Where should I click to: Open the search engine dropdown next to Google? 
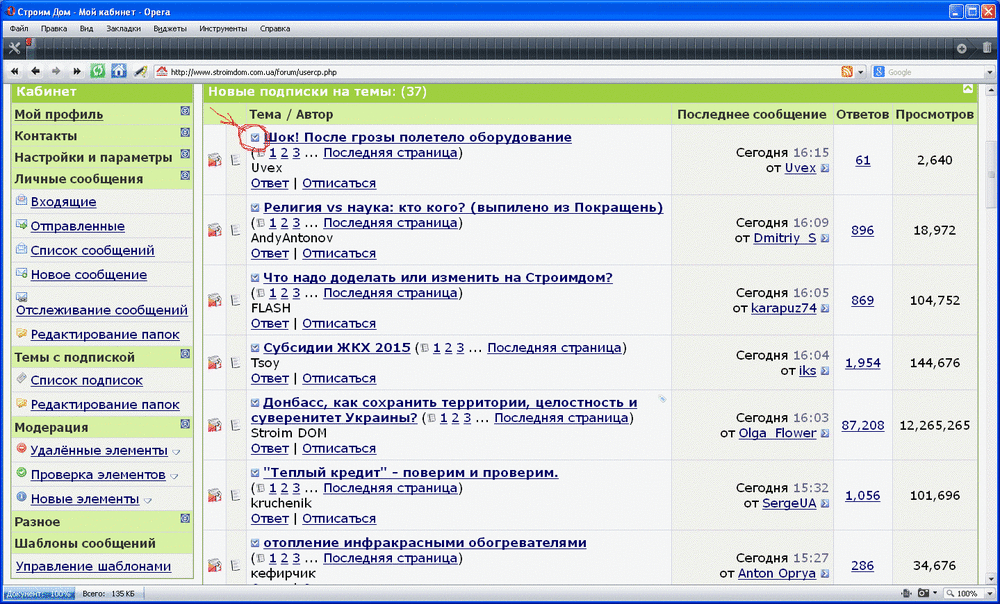click(x=989, y=71)
